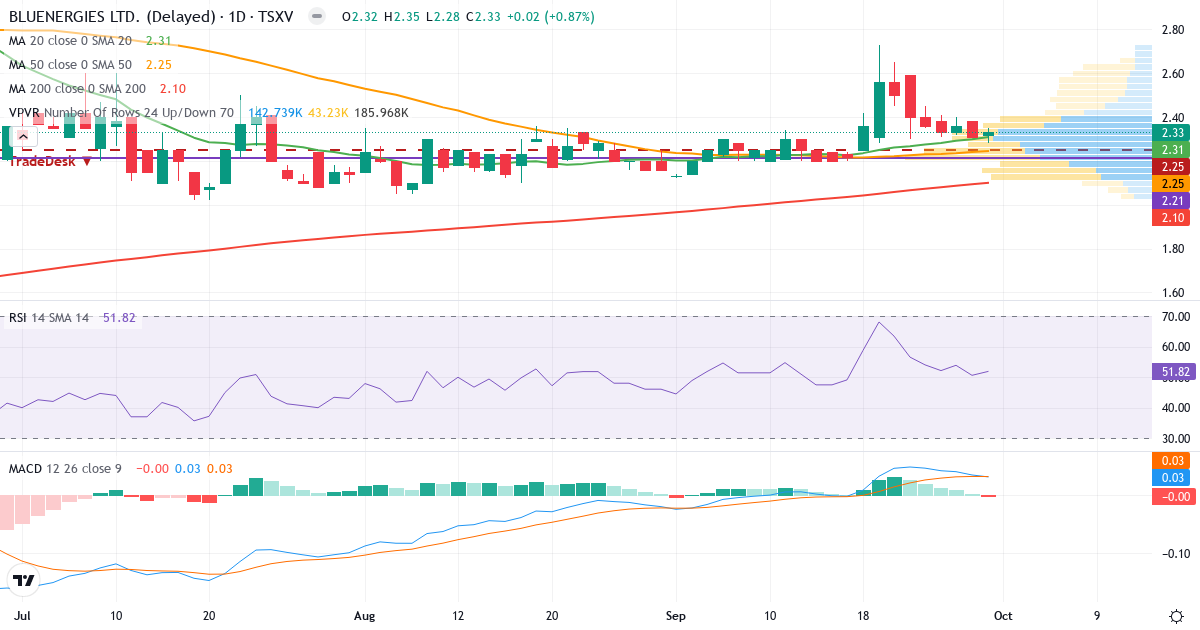Click the green 2.33 last price label
The width and height of the screenshot is (1200, 630).
click(1172, 132)
